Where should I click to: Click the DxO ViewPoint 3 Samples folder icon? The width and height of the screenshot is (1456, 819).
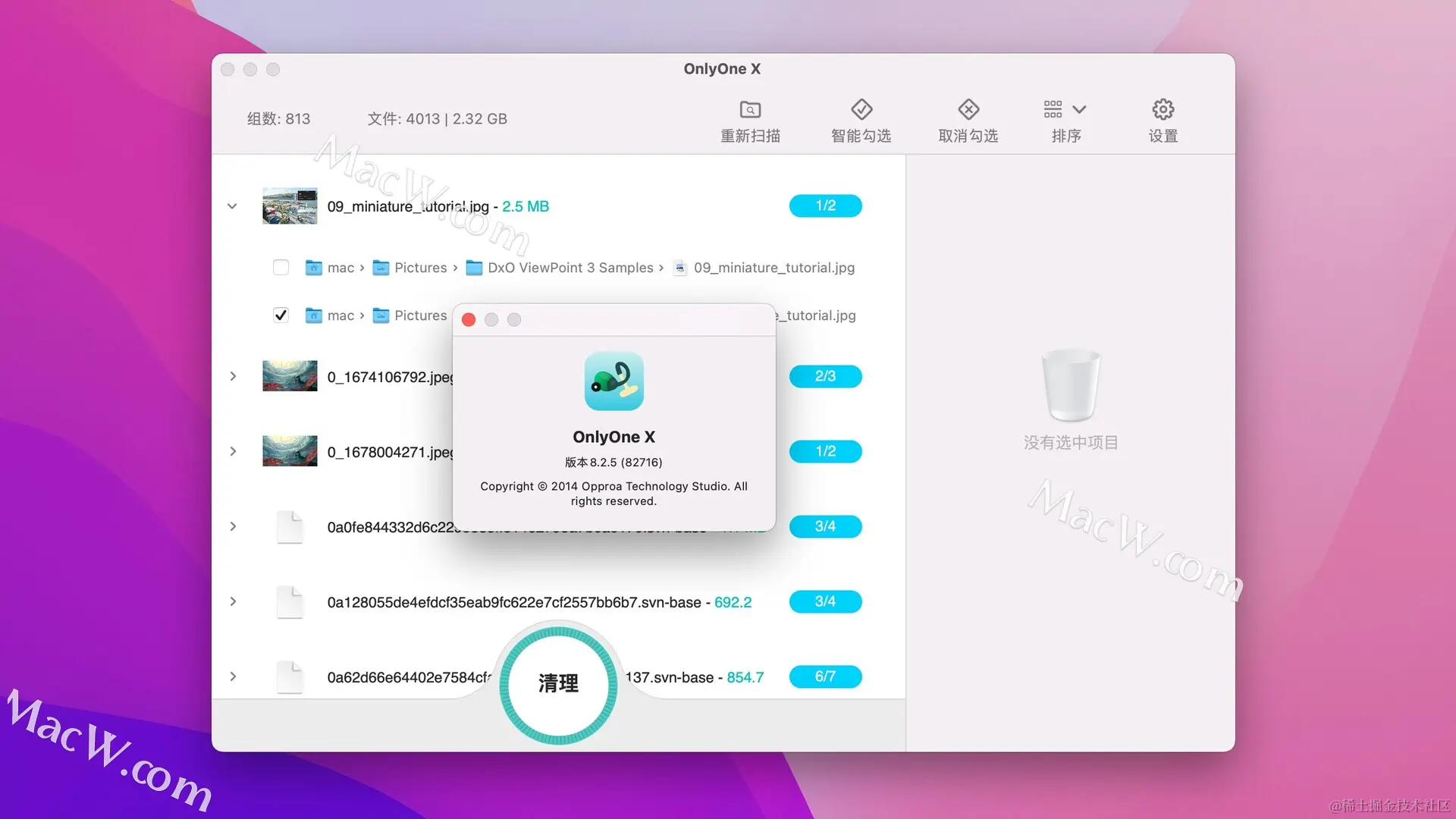[x=474, y=268]
